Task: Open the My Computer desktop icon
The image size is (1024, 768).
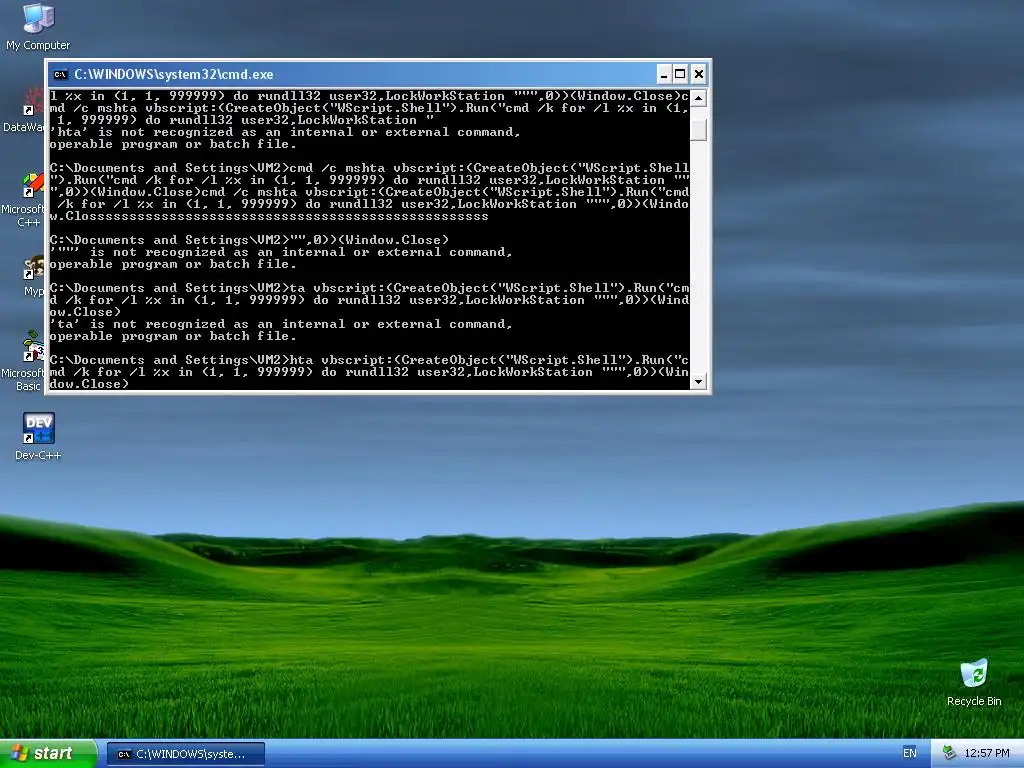Action: 37,26
